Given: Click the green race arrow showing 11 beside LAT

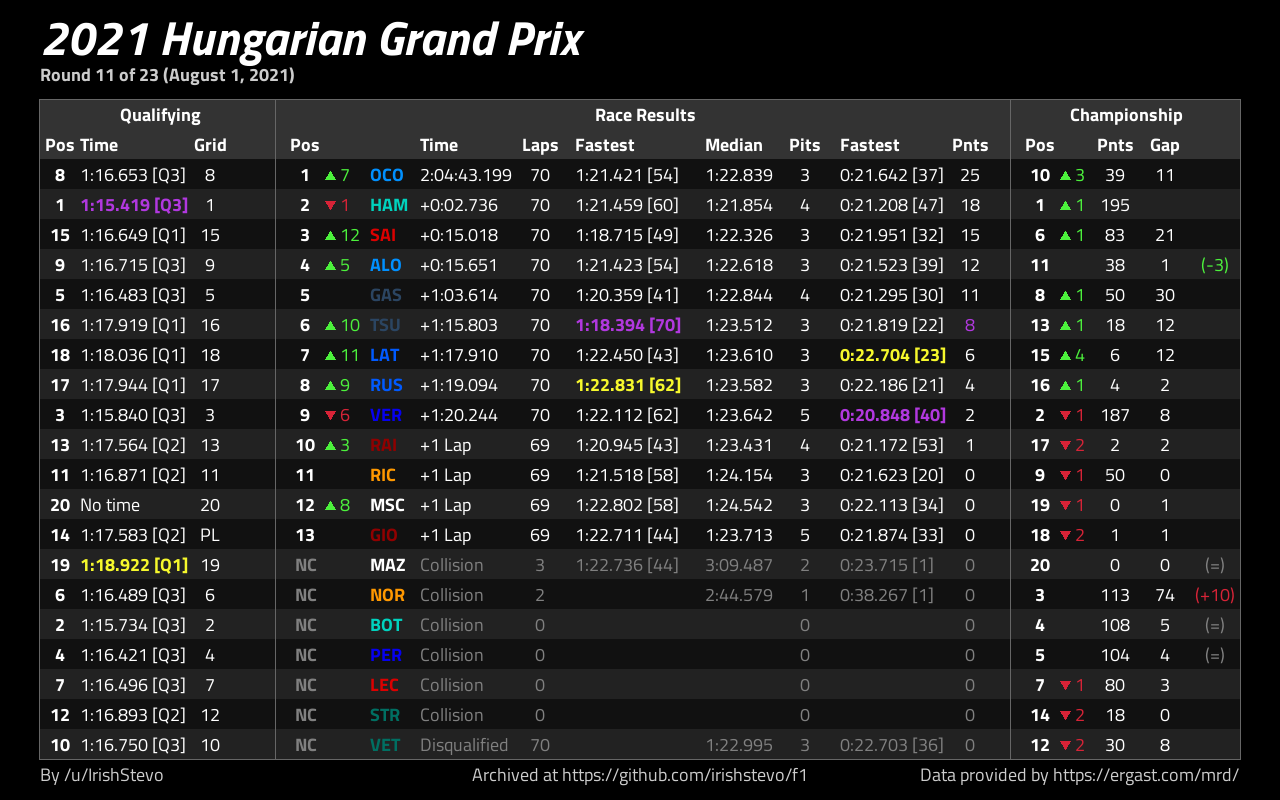Looking at the screenshot, I should click(330, 356).
